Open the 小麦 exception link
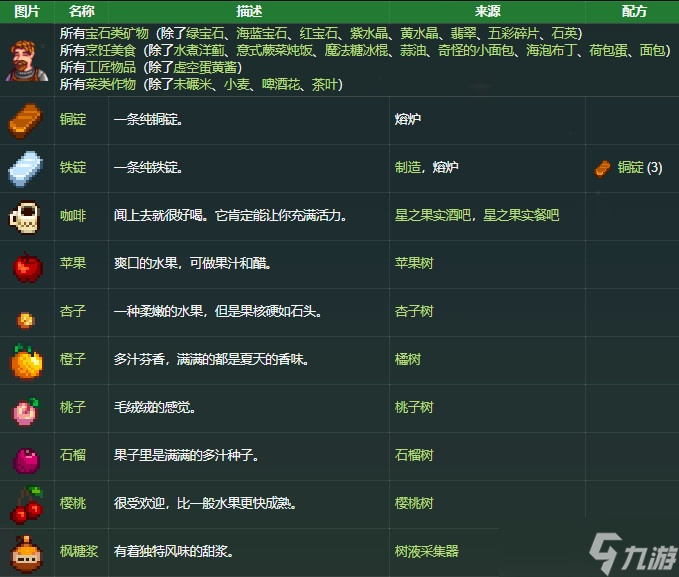 (237, 84)
